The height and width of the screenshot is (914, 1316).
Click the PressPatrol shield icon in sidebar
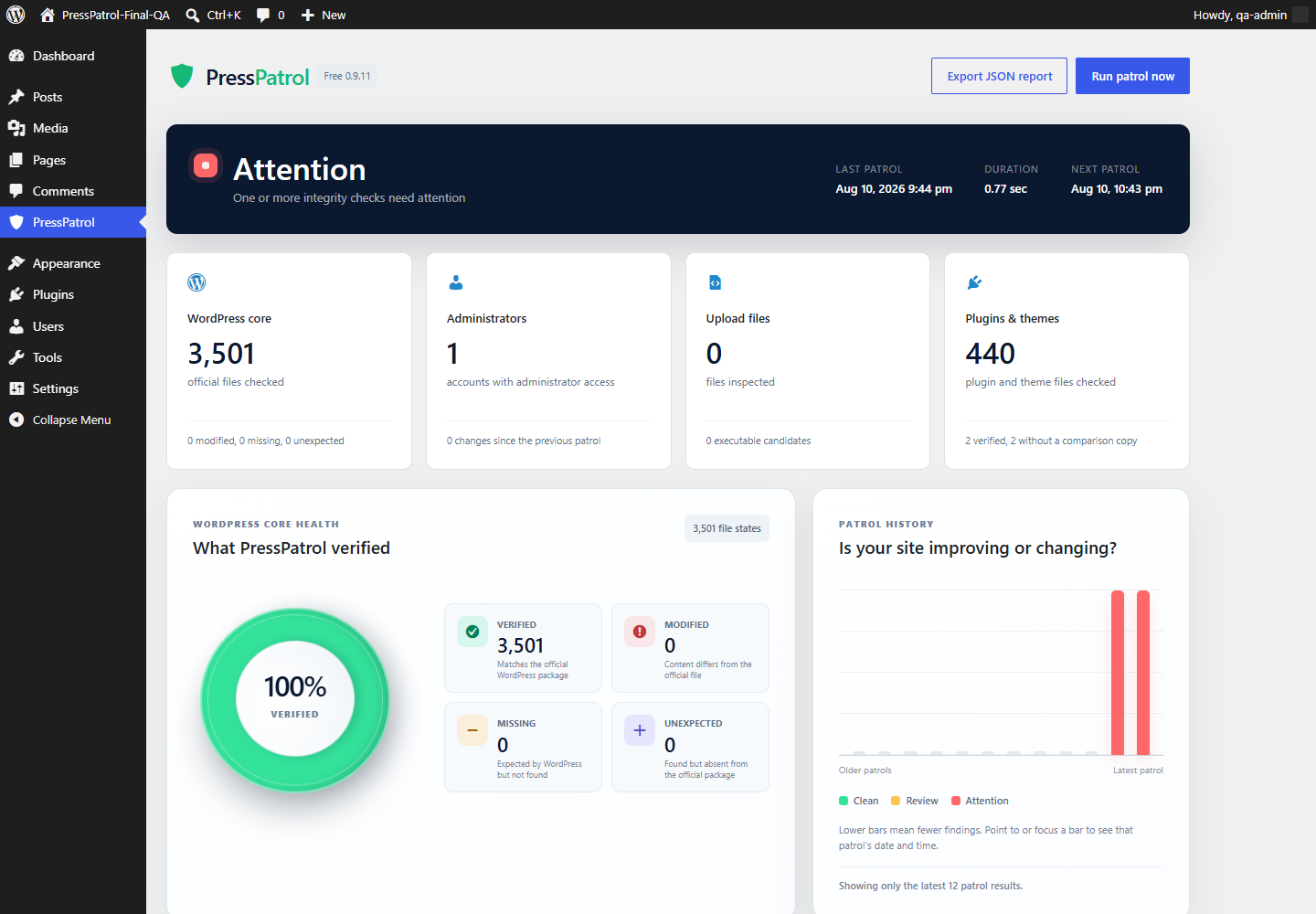(16, 222)
